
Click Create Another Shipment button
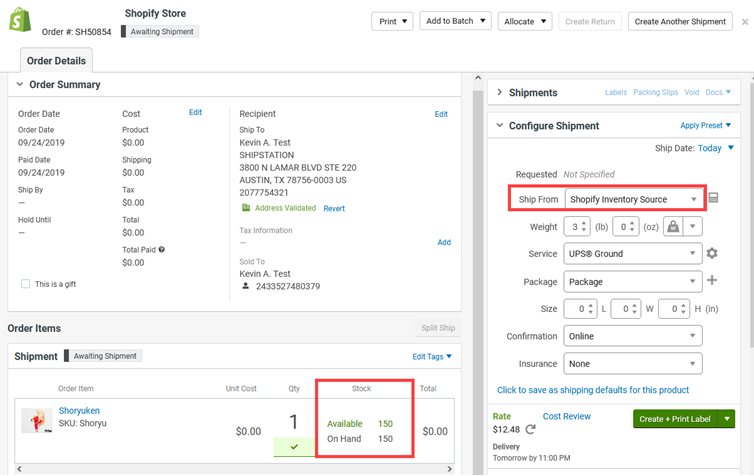[x=680, y=22]
